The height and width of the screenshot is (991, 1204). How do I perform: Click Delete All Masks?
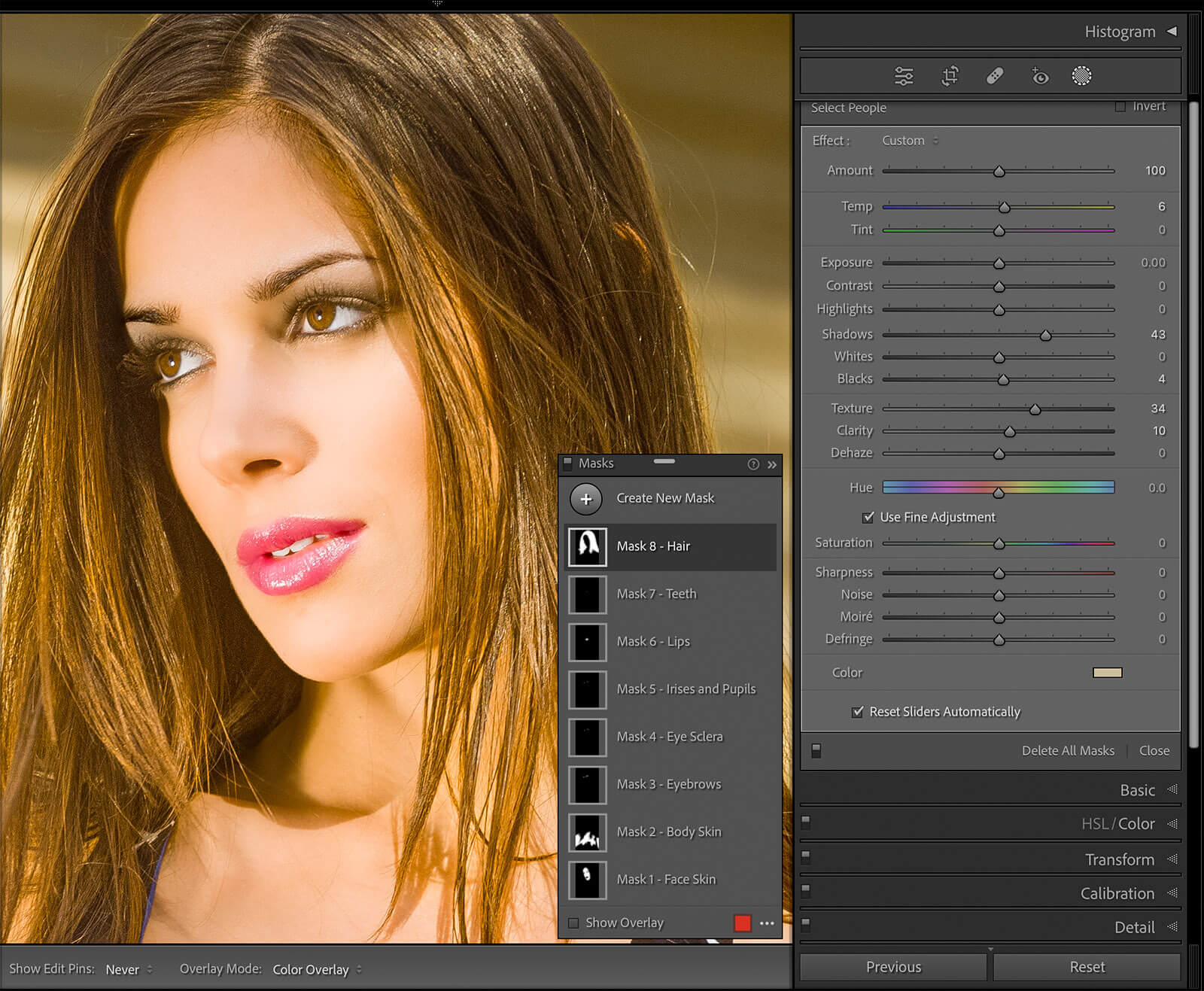[x=1068, y=751]
